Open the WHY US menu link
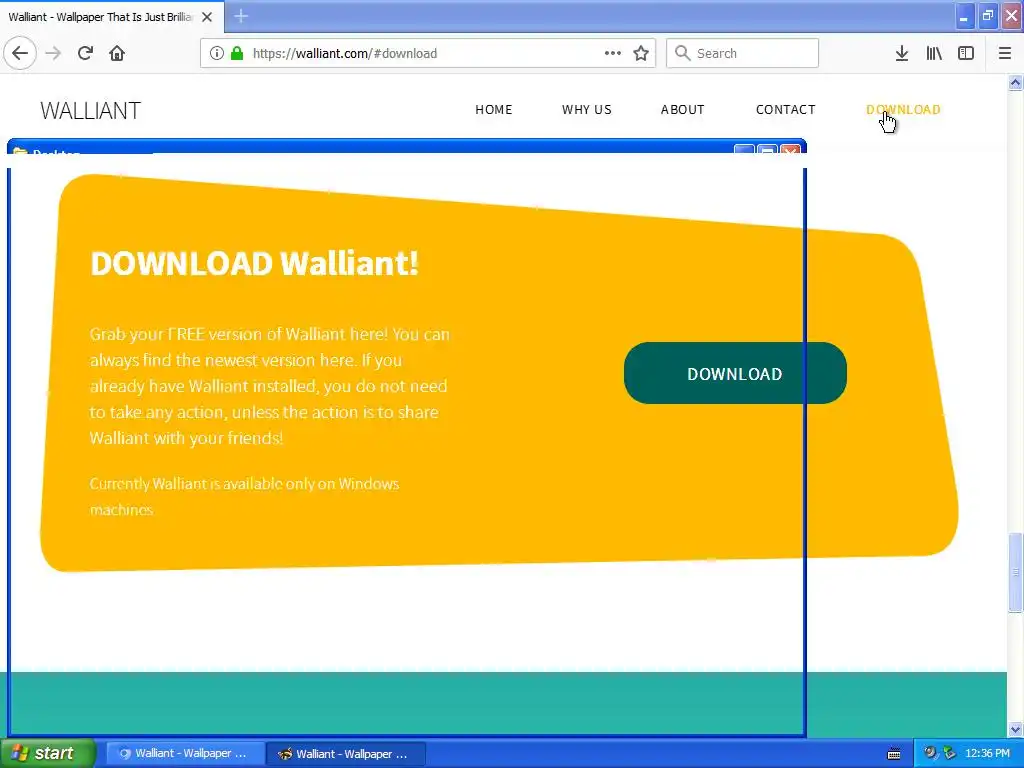The width and height of the screenshot is (1024, 768). coord(586,110)
